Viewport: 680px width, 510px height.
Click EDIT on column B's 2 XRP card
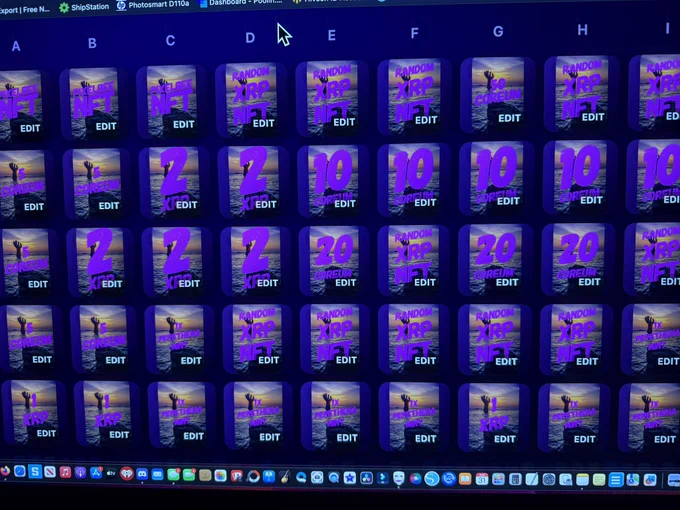point(112,284)
